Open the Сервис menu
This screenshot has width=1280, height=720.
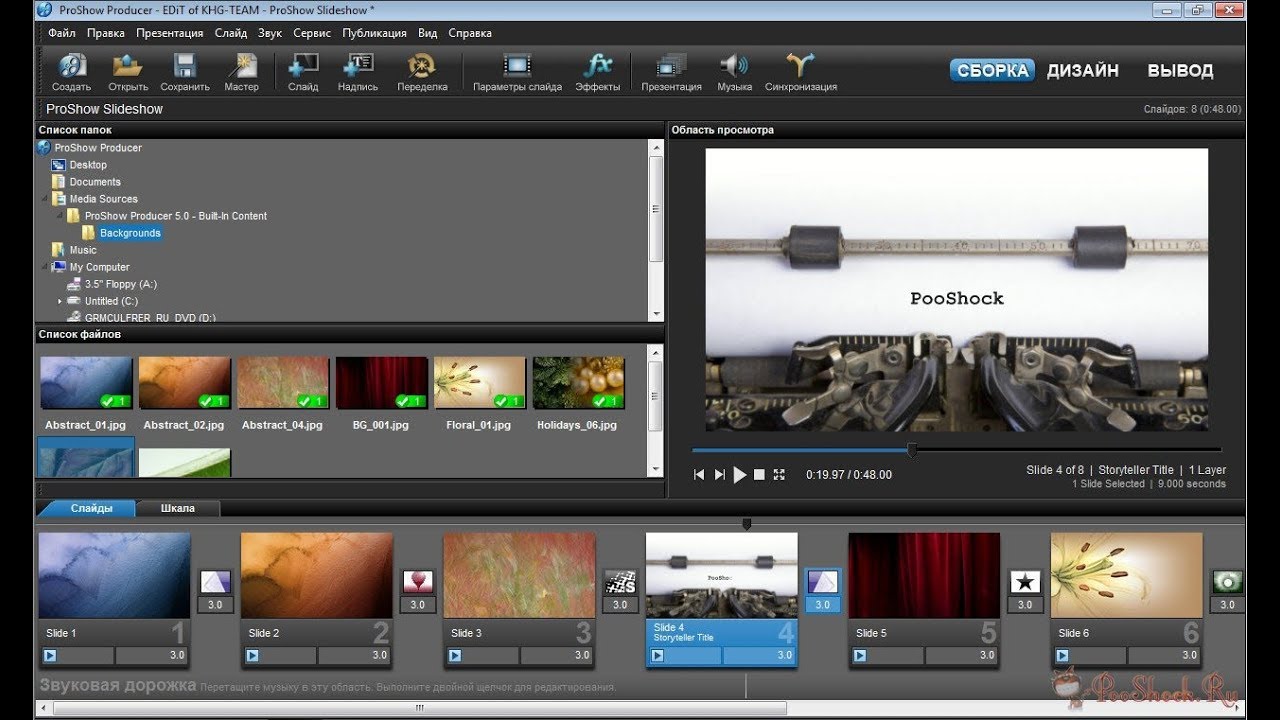tap(312, 33)
